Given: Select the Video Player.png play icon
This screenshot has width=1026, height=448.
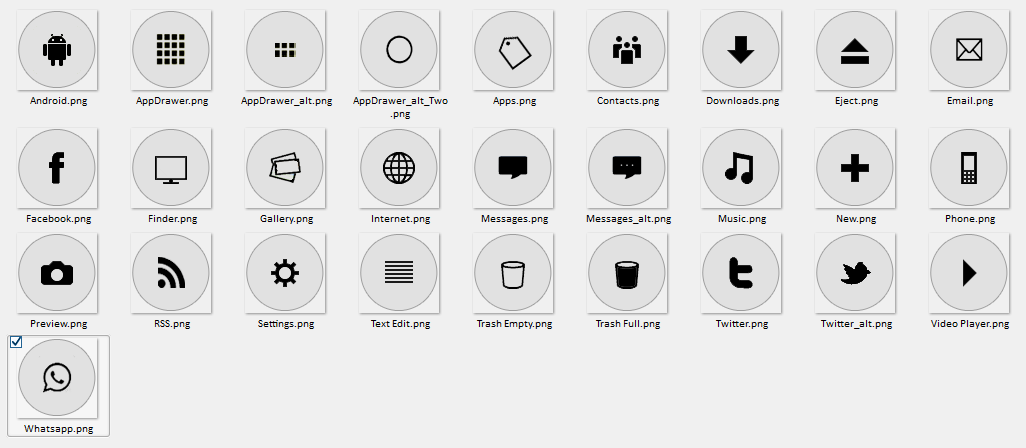Looking at the screenshot, I should tap(968, 273).
